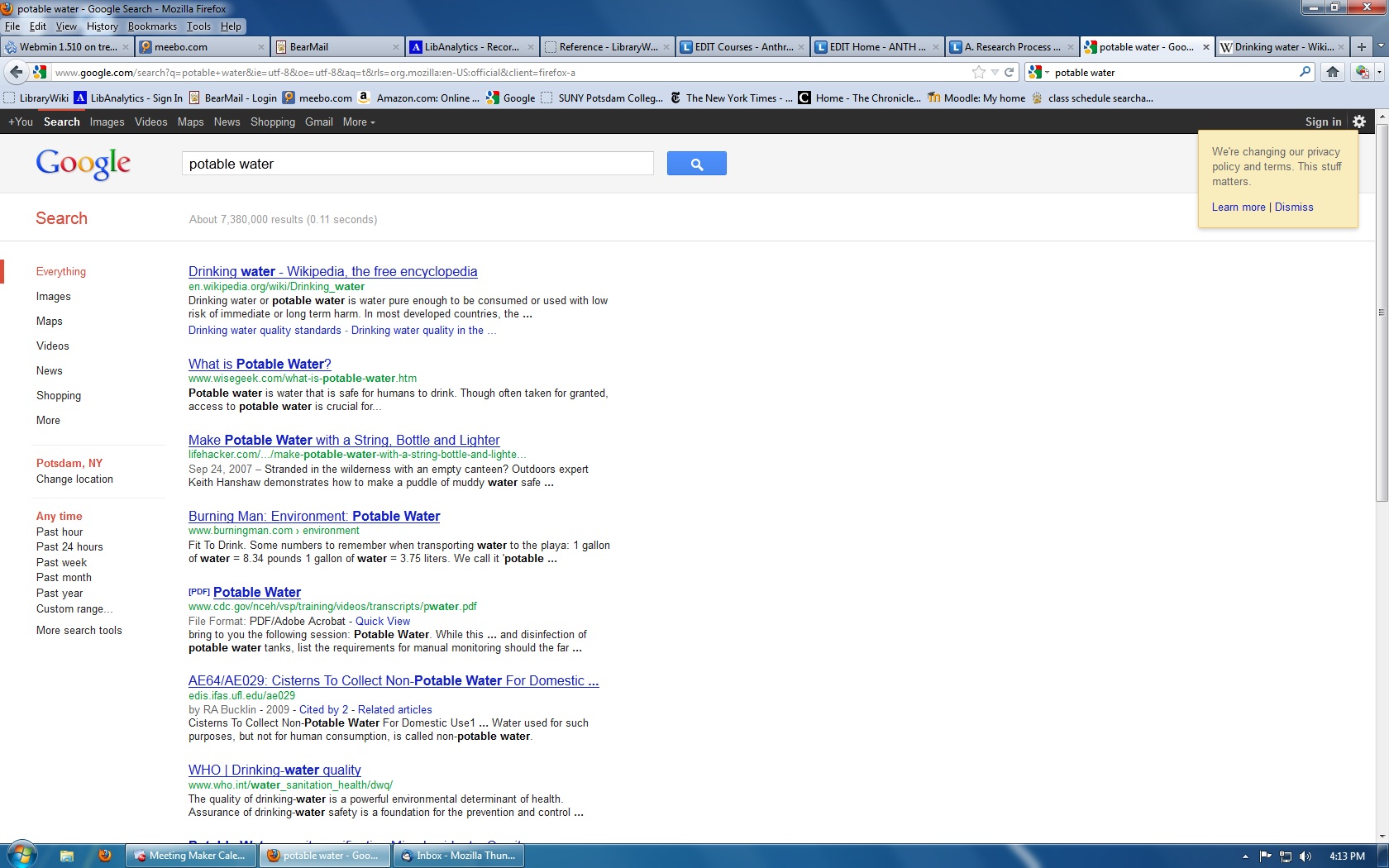Click the network tray icon
This screenshot has height=868, width=1389.
click(x=1286, y=856)
